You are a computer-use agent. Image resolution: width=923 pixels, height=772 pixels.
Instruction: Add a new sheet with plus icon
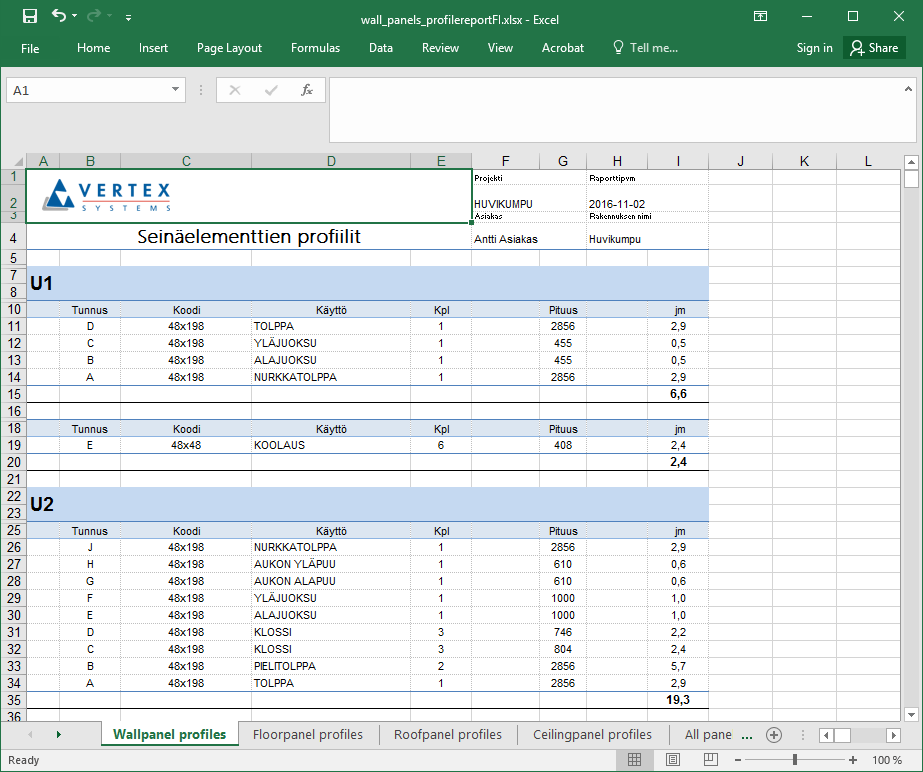(773, 735)
